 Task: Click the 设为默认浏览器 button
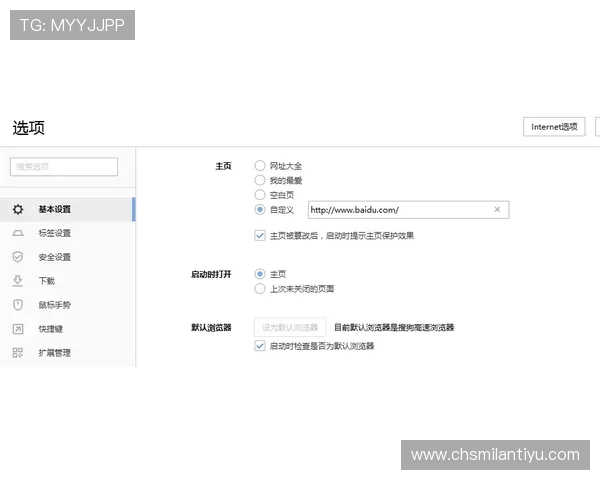coord(290,327)
